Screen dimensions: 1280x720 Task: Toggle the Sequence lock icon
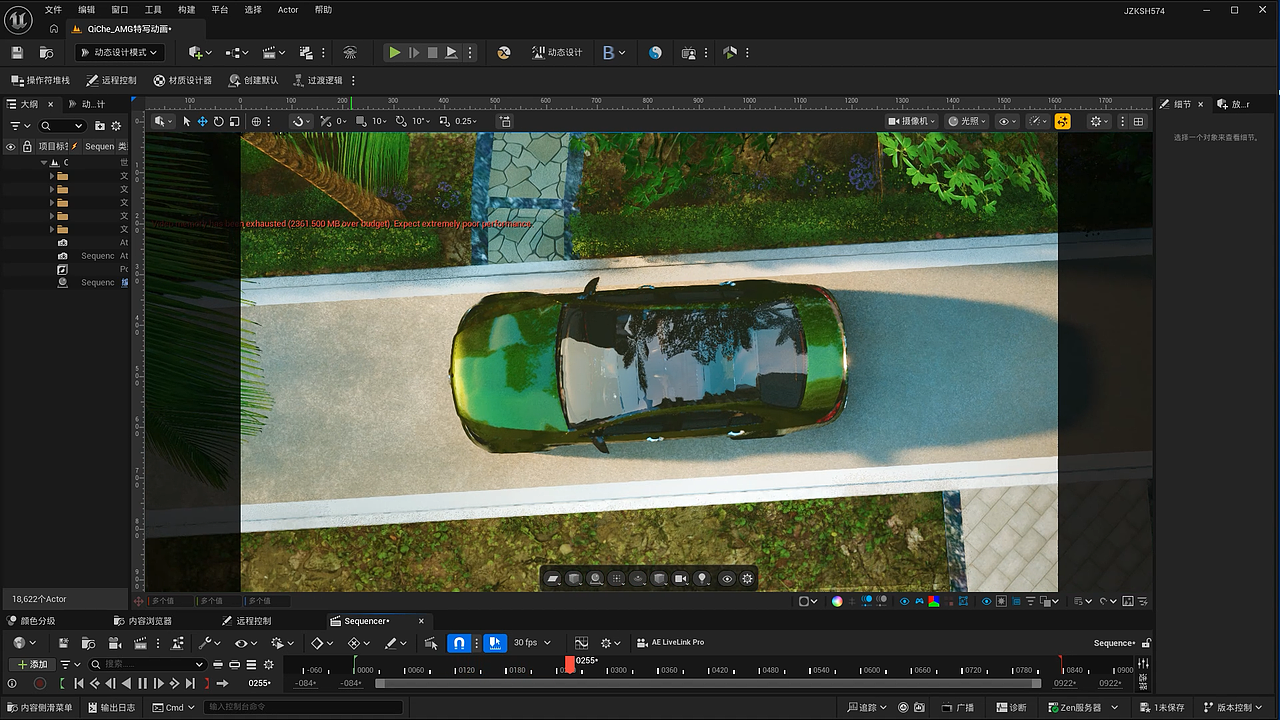[1146, 643]
